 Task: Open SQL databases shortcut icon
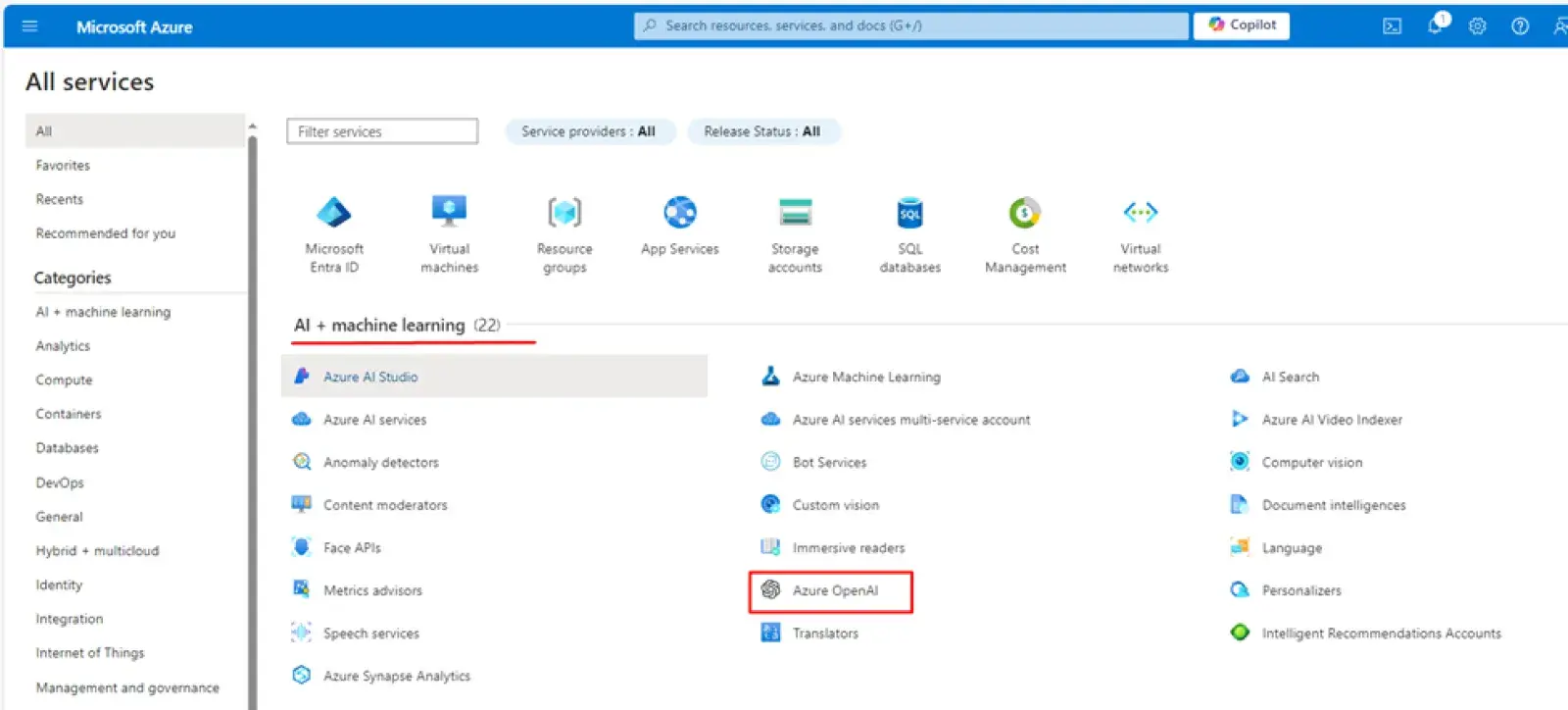(x=910, y=212)
